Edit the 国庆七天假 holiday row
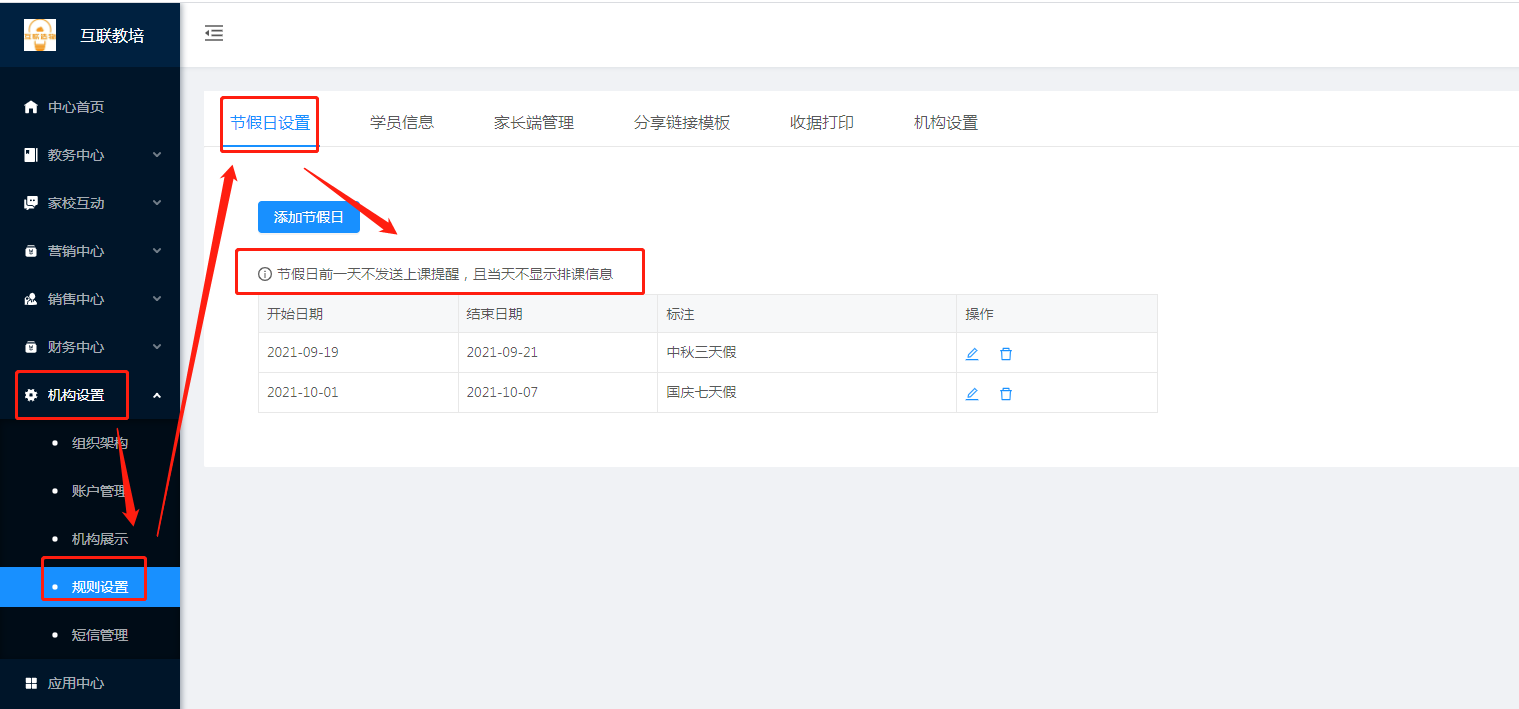This screenshot has height=709, width=1519. [x=972, y=394]
